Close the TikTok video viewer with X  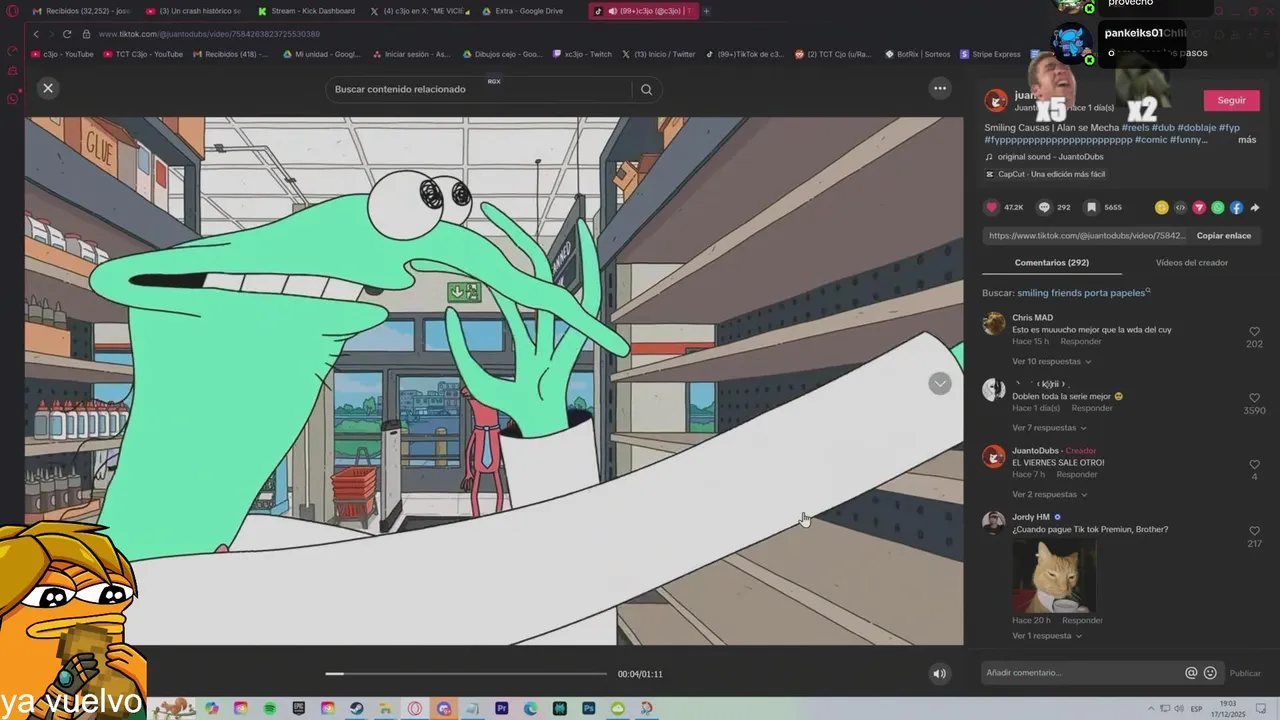click(47, 88)
